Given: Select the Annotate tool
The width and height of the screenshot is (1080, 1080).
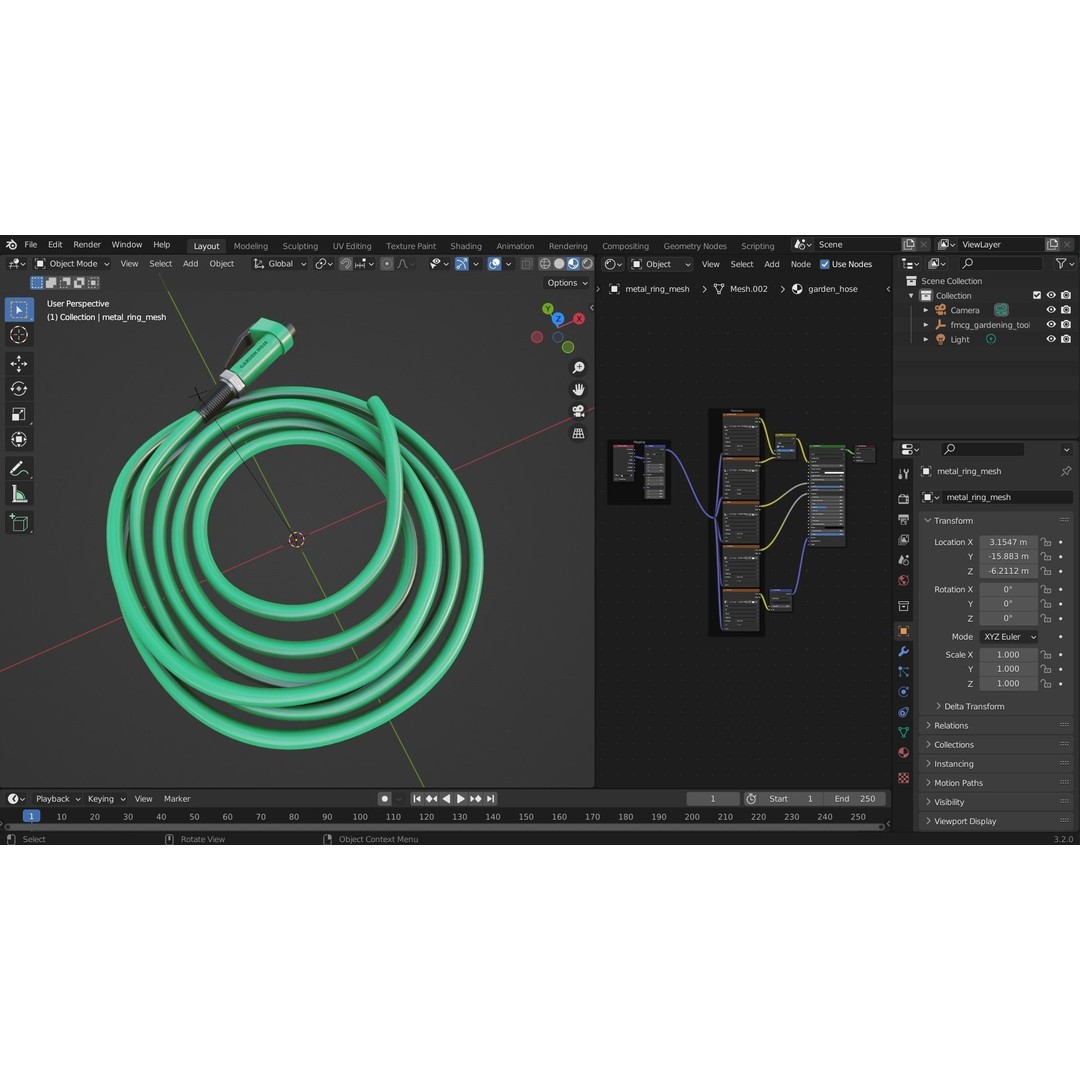Looking at the screenshot, I should [x=19, y=469].
